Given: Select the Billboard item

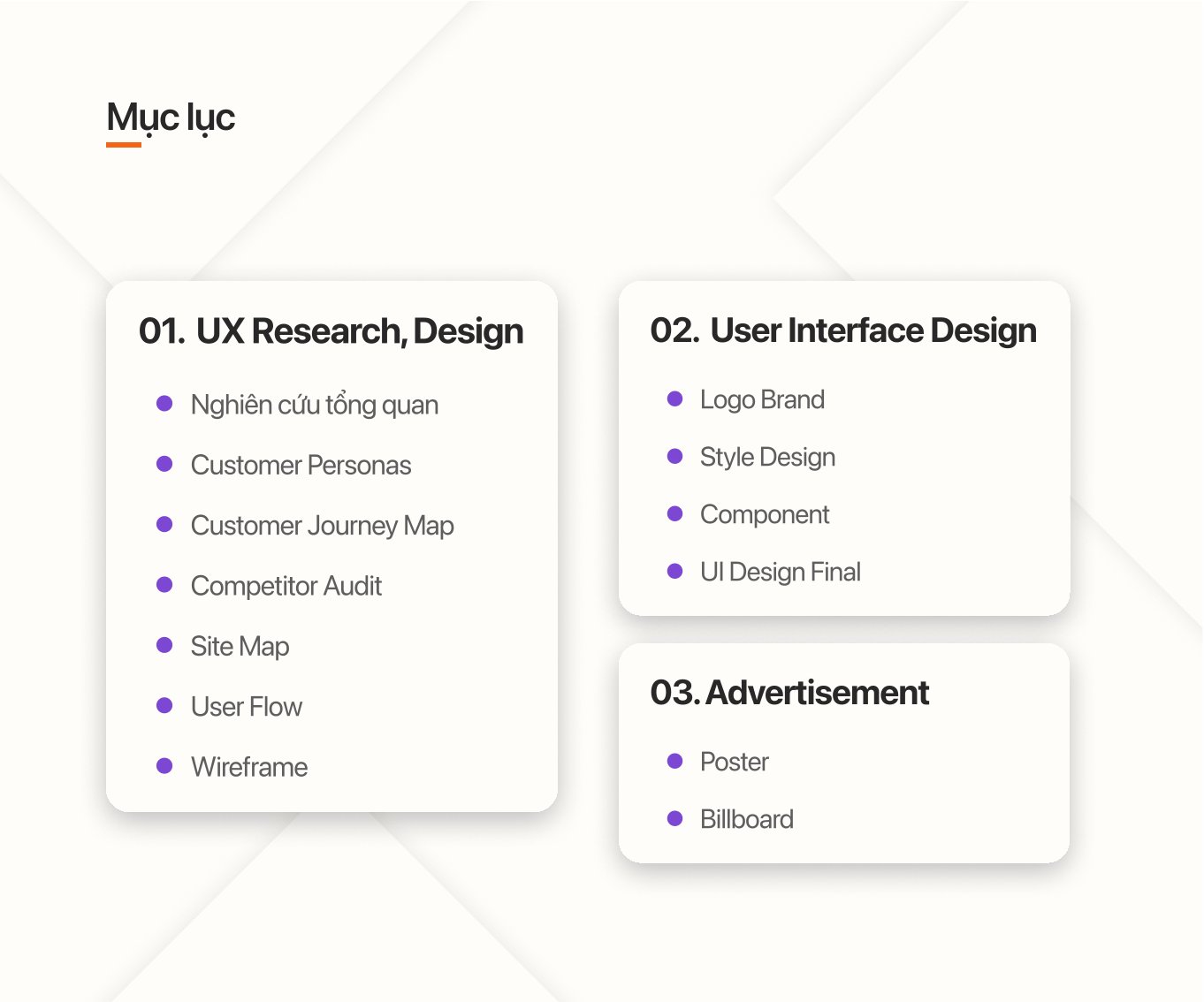Looking at the screenshot, I should click(x=747, y=819).
